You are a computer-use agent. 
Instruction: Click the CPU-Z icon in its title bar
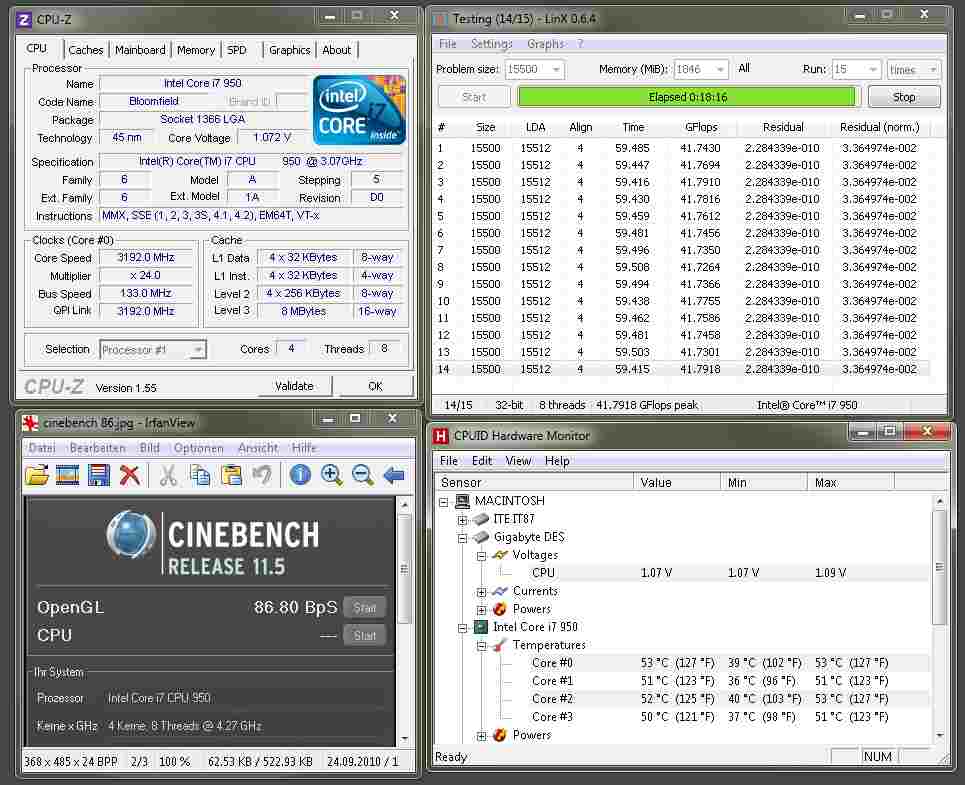click(24, 20)
